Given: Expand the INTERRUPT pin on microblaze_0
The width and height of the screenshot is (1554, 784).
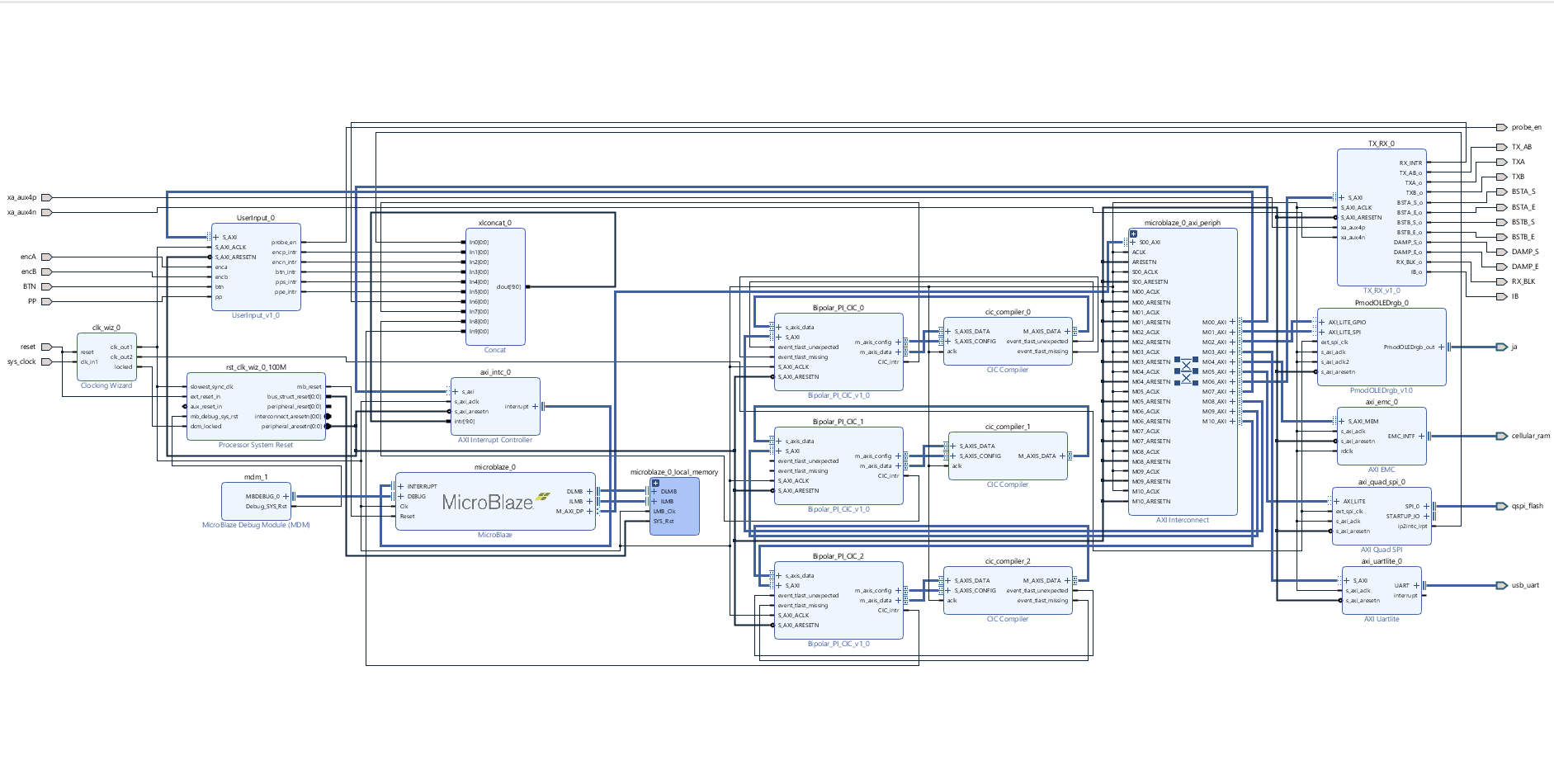Looking at the screenshot, I should pyautogui.click(x=401, y=487).
